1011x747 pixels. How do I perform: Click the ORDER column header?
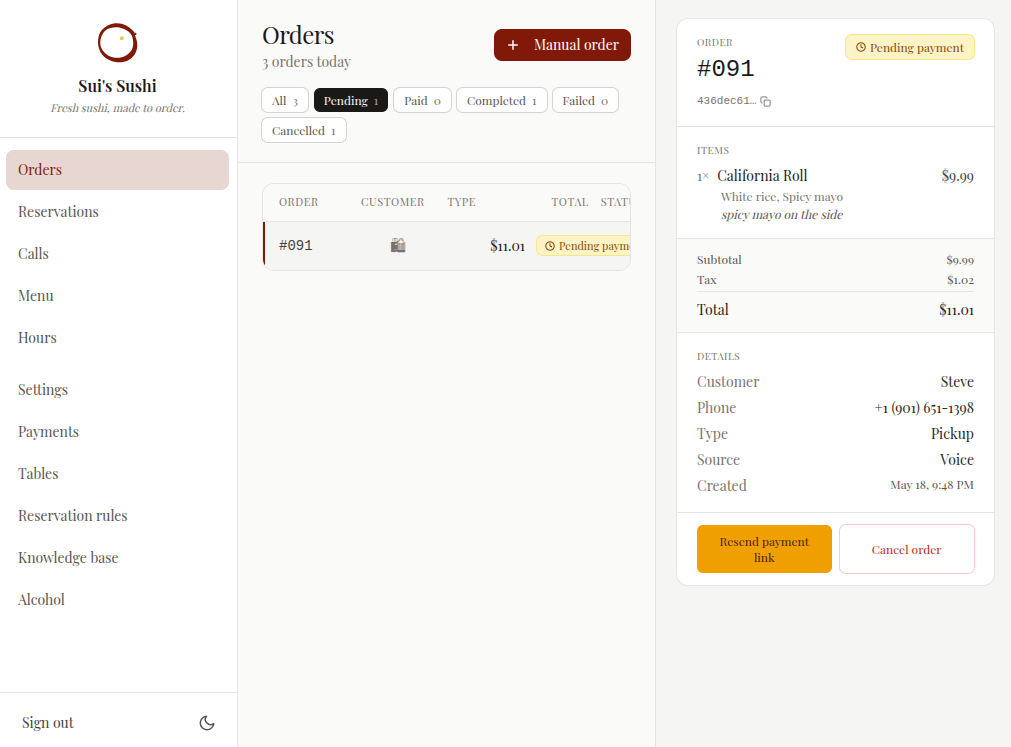tap(299, 202)
